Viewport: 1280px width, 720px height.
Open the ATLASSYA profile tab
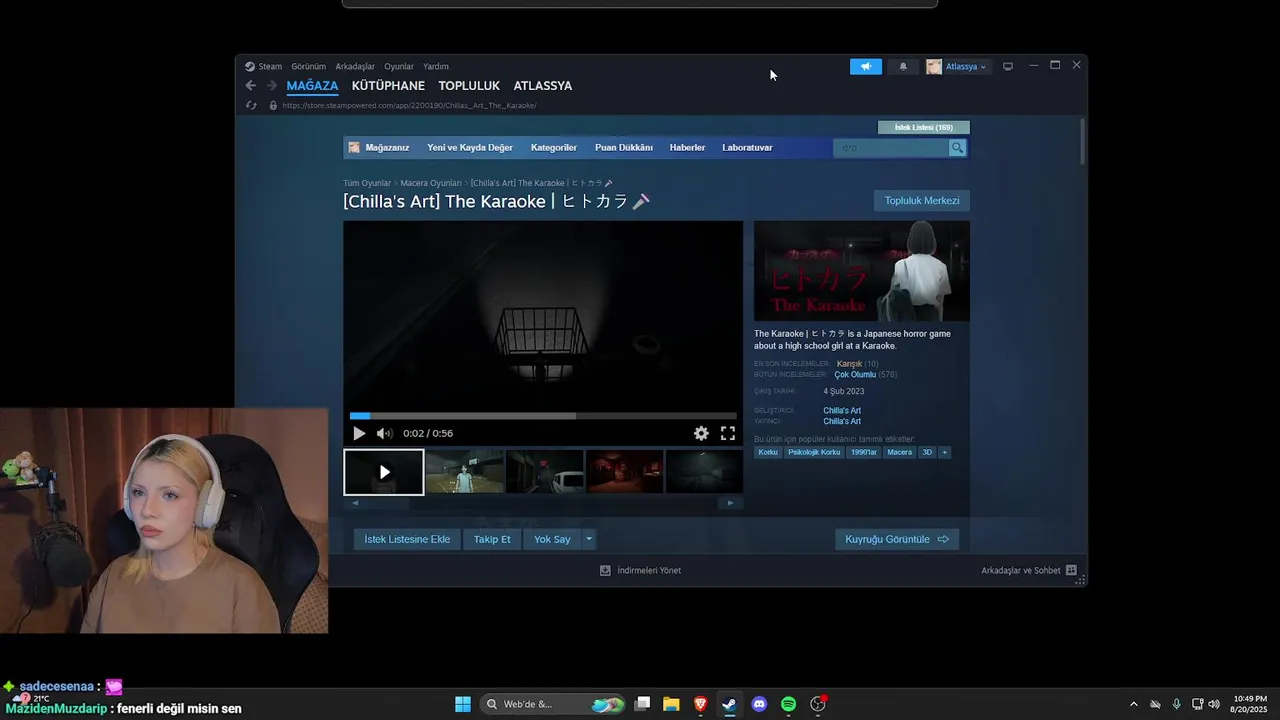click(543, 86)
